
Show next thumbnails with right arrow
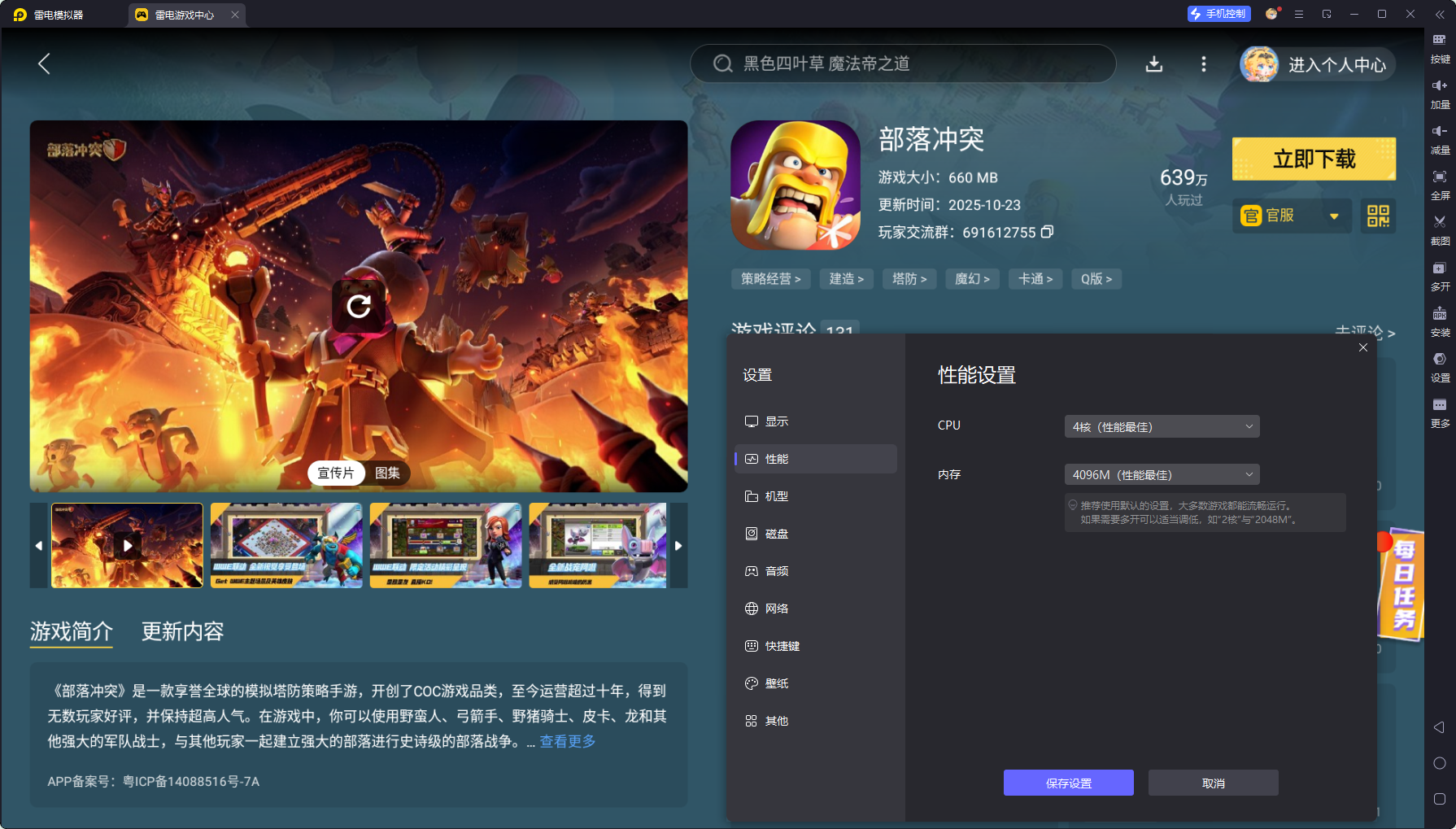(678, 545)
